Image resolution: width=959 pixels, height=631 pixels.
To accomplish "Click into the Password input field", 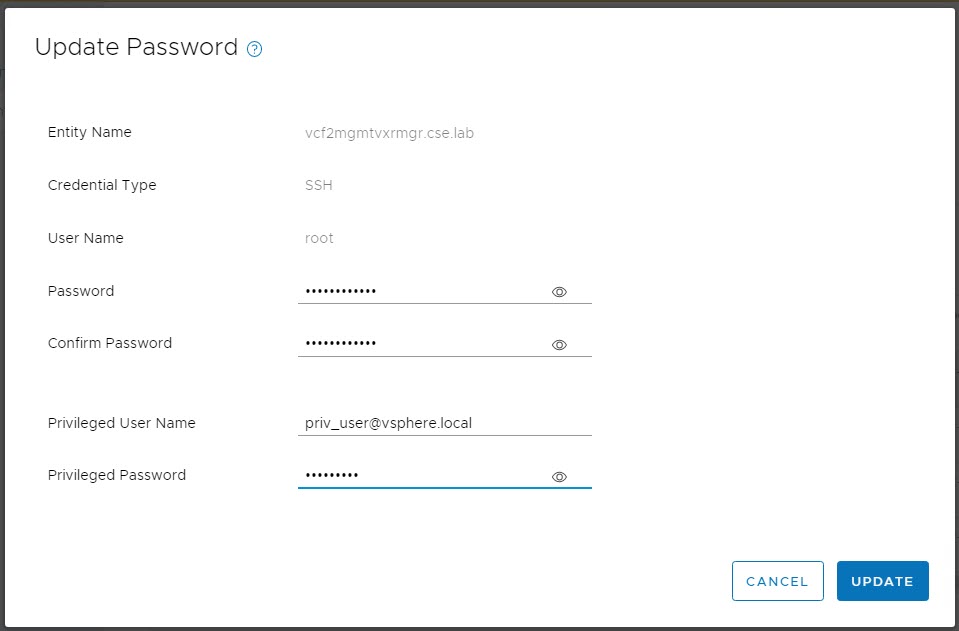I will point(420,291).
